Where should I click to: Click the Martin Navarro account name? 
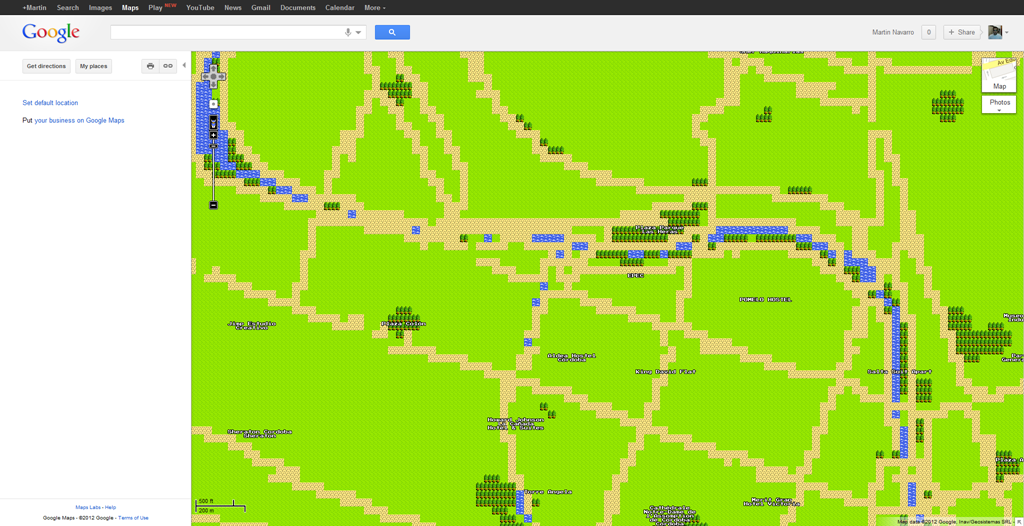[x=893, y=32]
